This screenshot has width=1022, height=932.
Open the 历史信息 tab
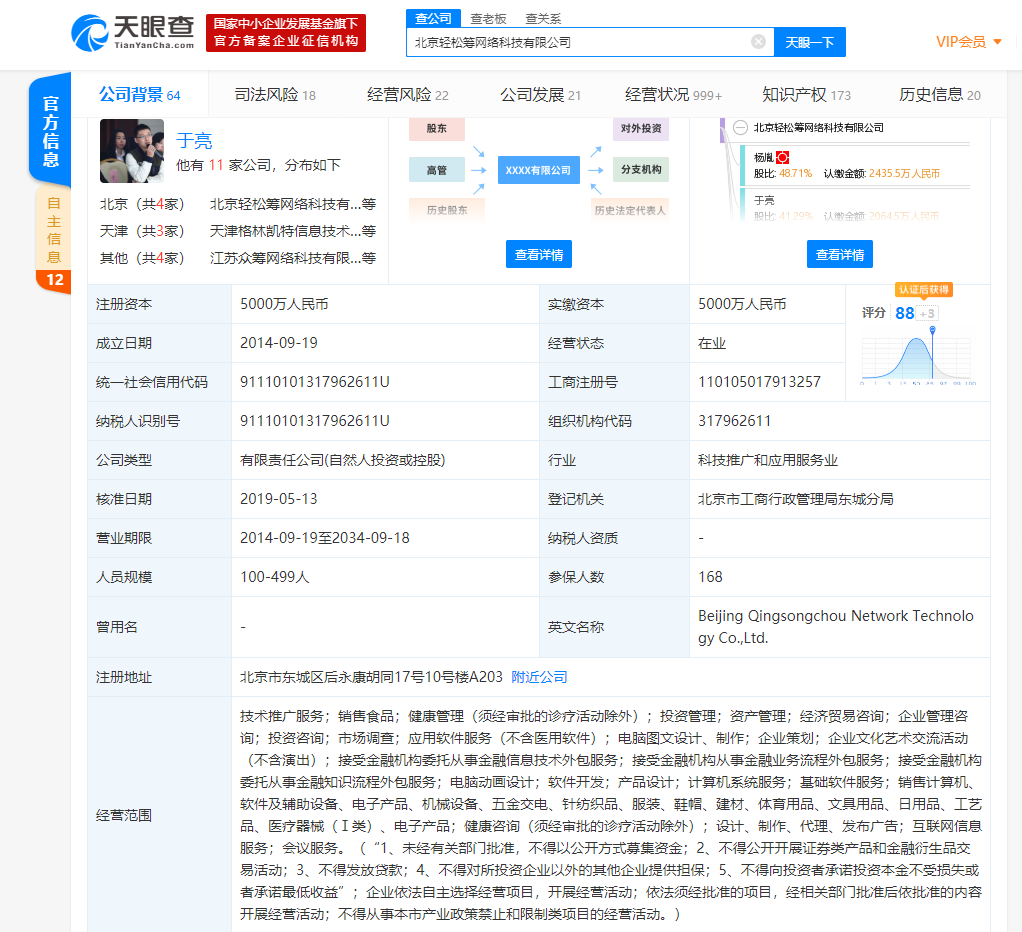tap(940, 95)
